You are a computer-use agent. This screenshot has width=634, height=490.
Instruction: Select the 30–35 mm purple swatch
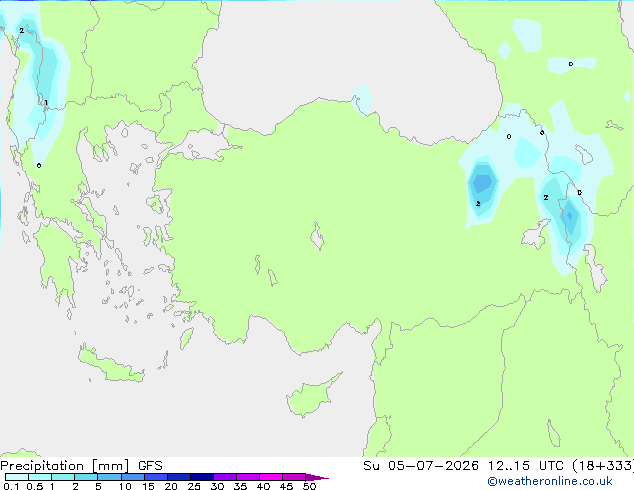pos(225,477)
